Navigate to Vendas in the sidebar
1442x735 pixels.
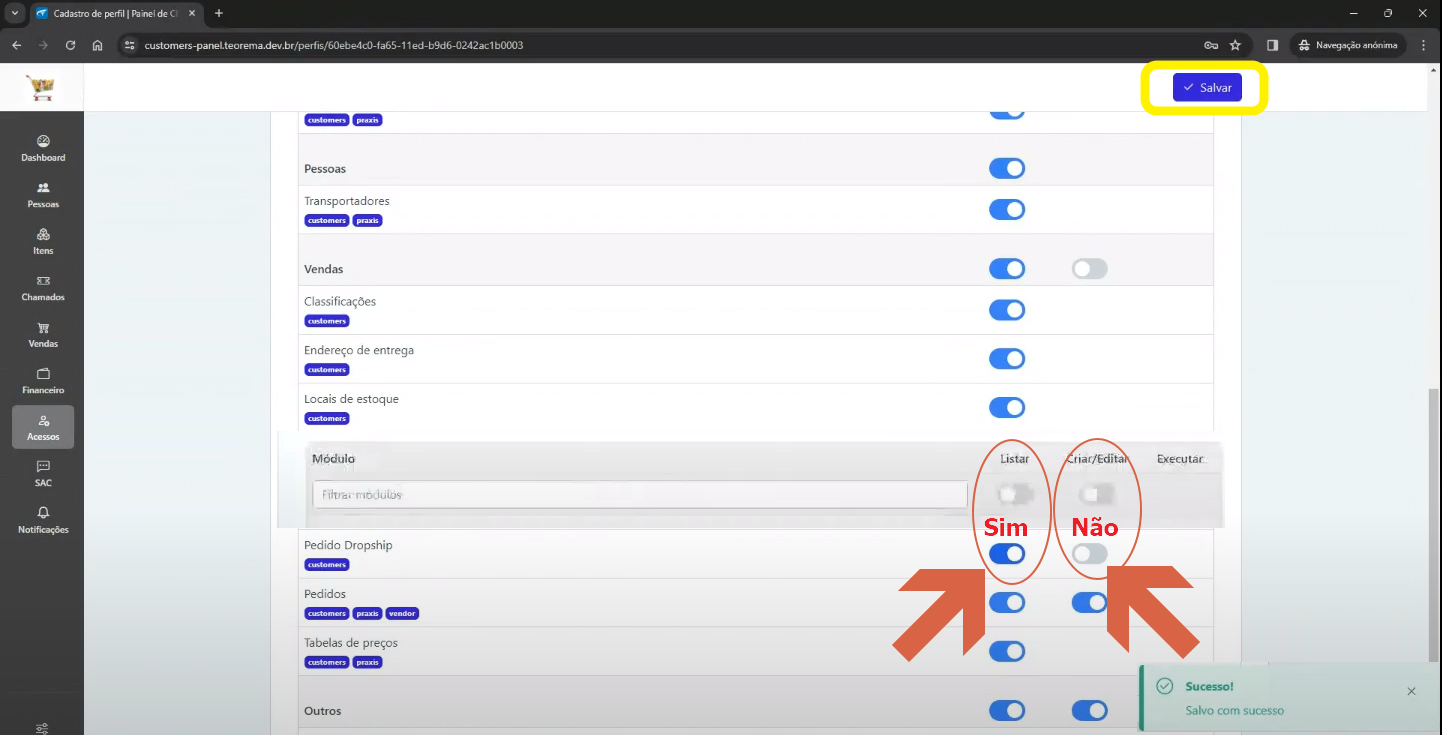(x=43, y=335)
